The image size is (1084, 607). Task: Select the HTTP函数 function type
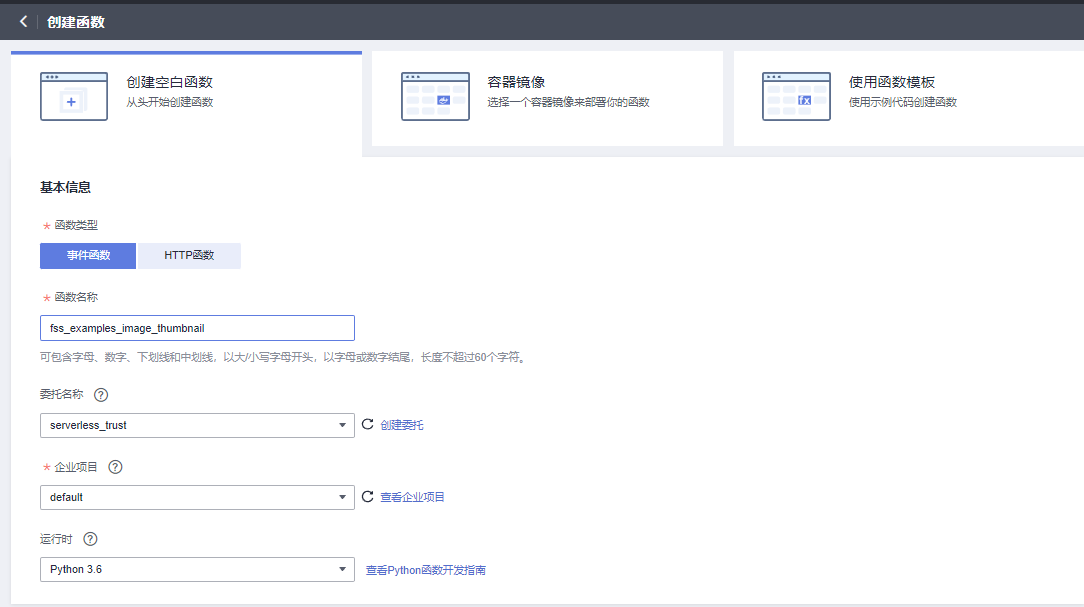189,255
